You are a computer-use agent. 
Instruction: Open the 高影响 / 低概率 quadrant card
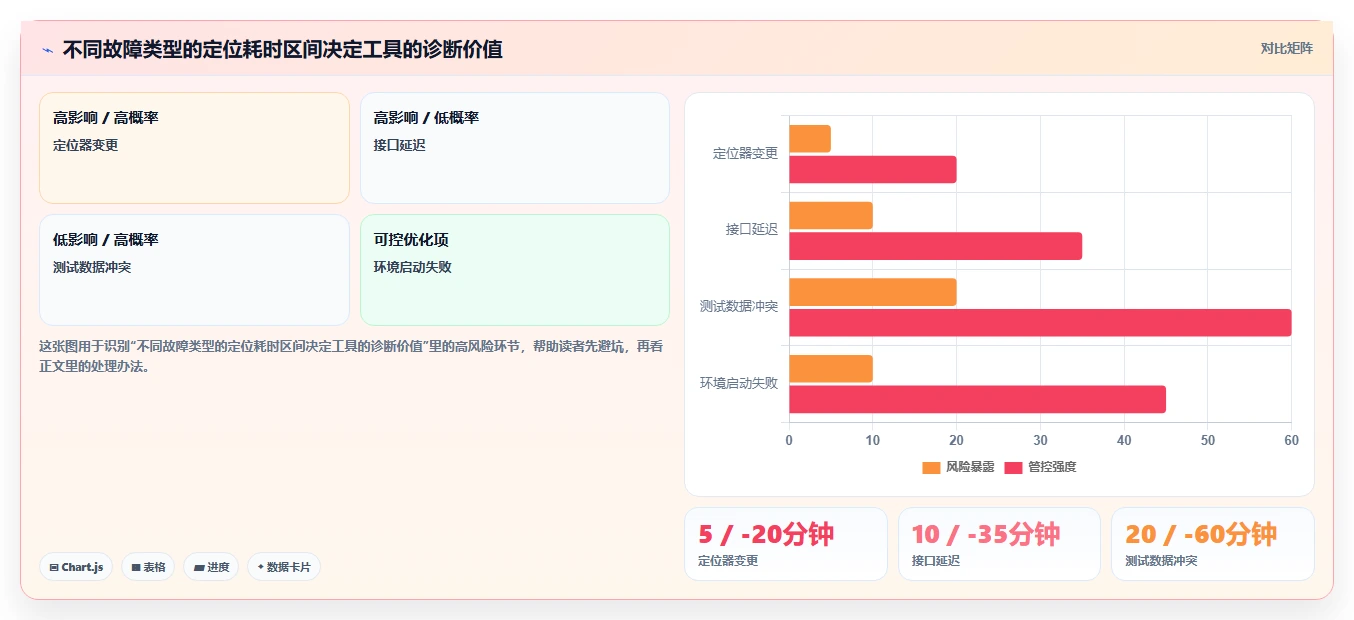[515, 148]
